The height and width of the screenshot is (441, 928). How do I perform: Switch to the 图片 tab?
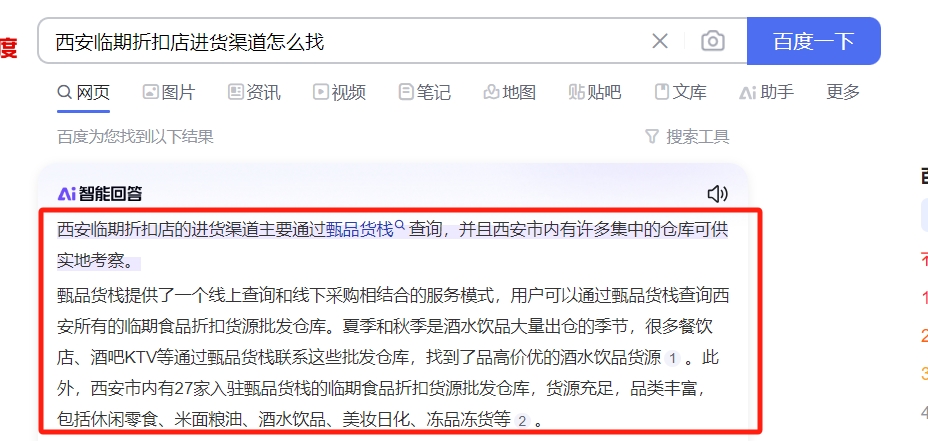169,92
